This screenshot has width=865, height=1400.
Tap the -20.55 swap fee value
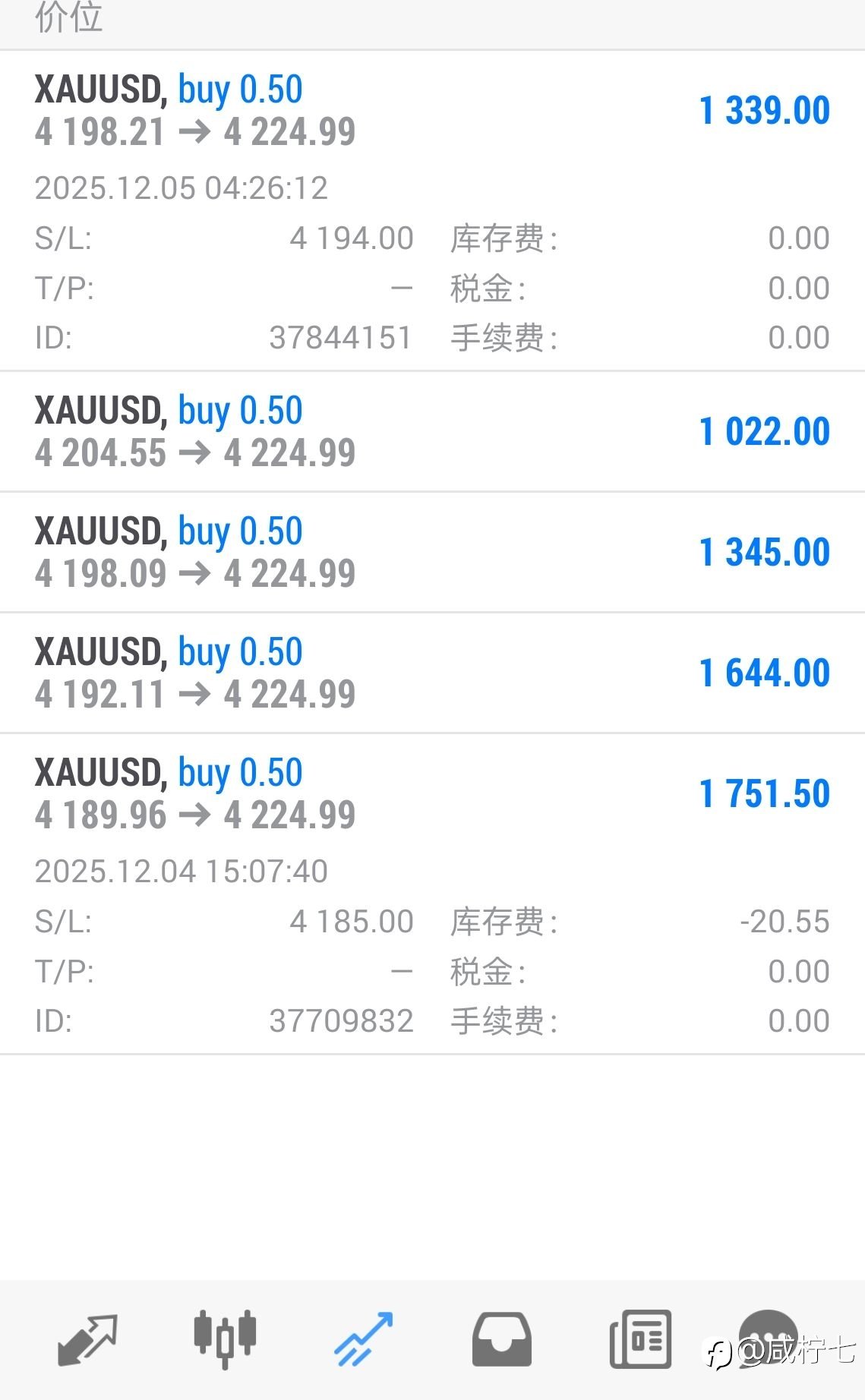click(x=784, y=922)
